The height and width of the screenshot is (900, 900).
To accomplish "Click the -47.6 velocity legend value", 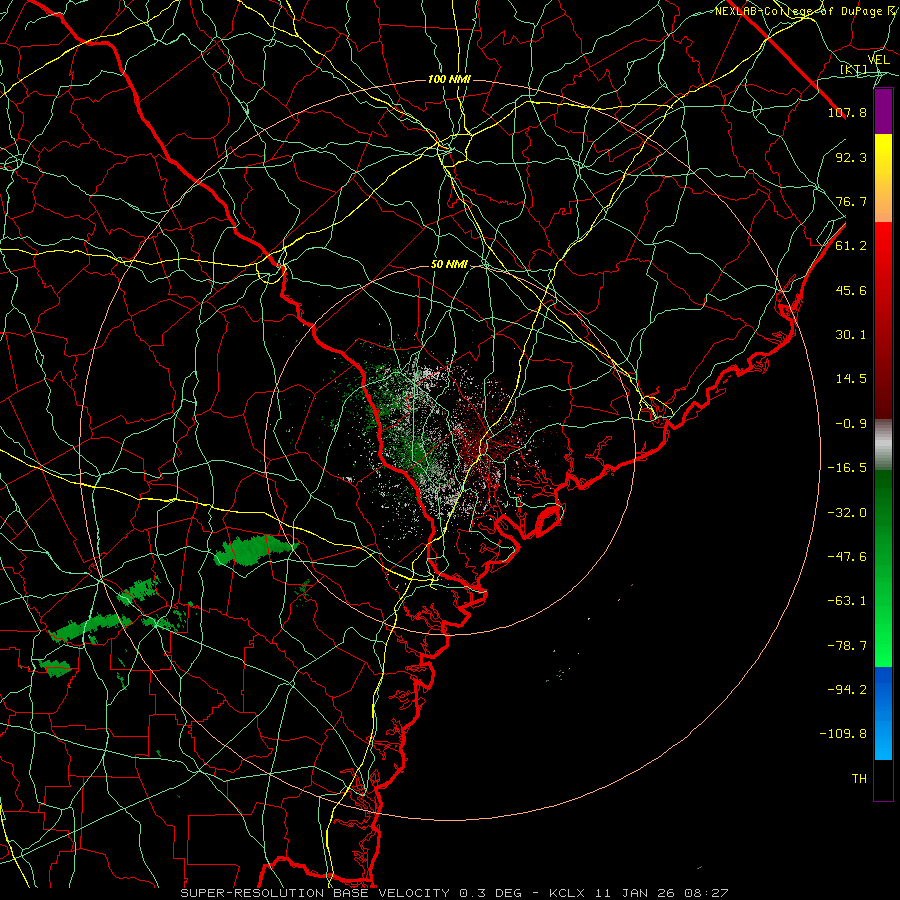I will [x=847, y=557].
